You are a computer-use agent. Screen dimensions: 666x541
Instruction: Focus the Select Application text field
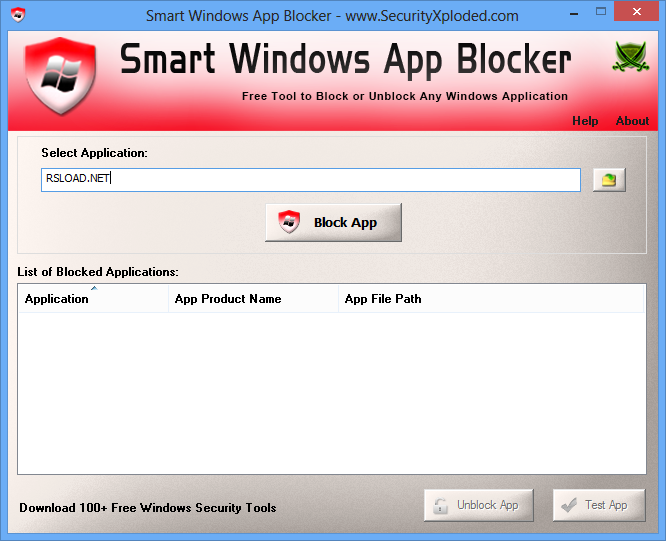pos(311,180)
